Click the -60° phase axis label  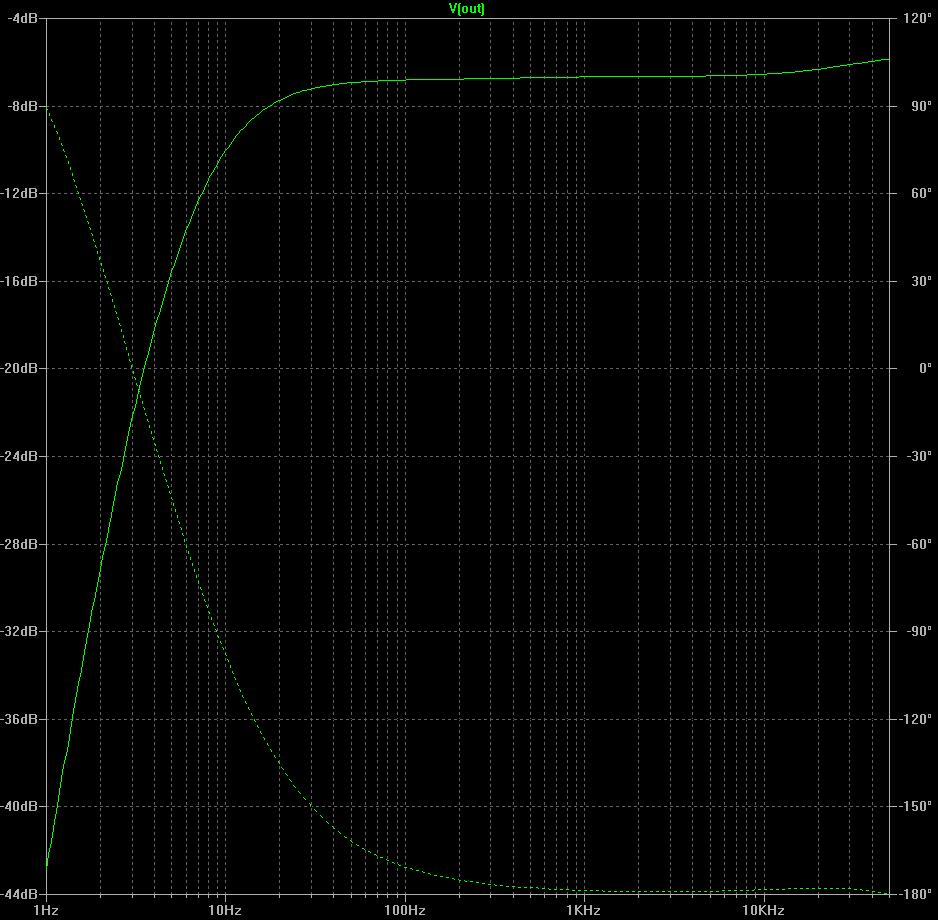(919, 544)
